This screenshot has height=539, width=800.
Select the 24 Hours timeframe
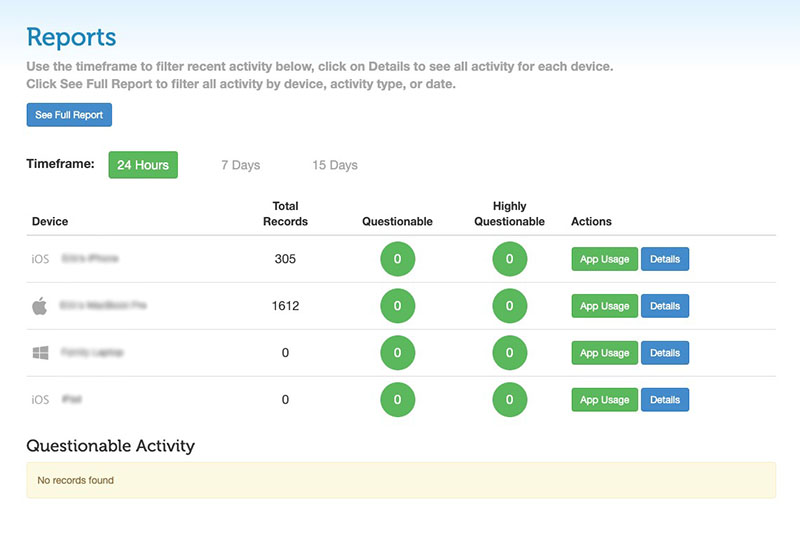click(143, 165)
